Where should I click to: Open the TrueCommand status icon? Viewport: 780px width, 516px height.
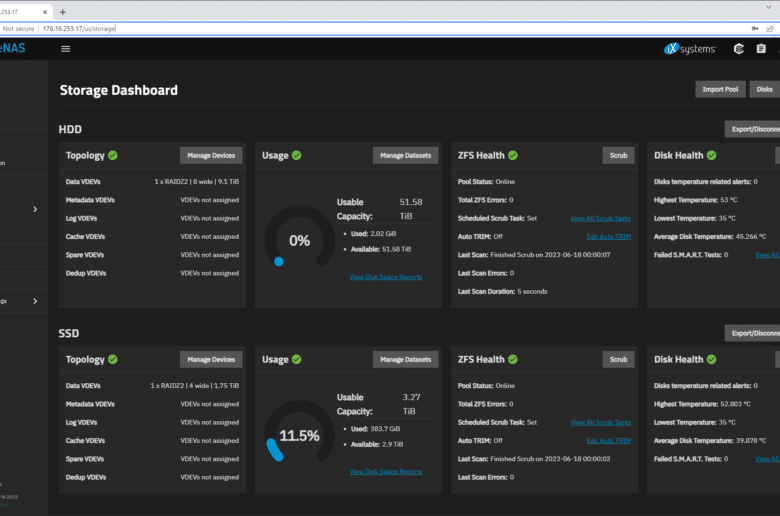click(739, 49)
